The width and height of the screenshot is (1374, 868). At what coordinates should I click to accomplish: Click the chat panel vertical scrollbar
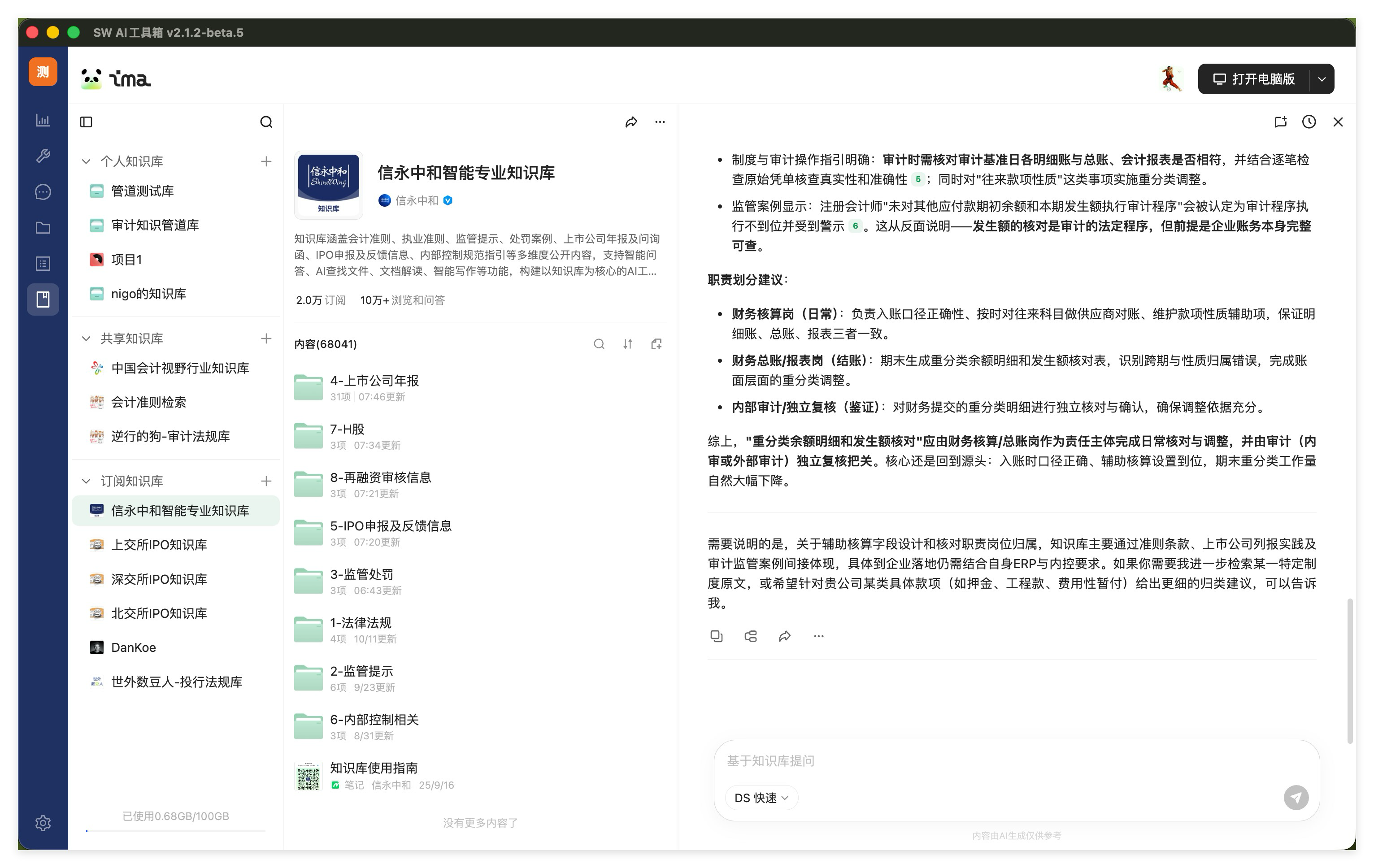point(1350,671)
